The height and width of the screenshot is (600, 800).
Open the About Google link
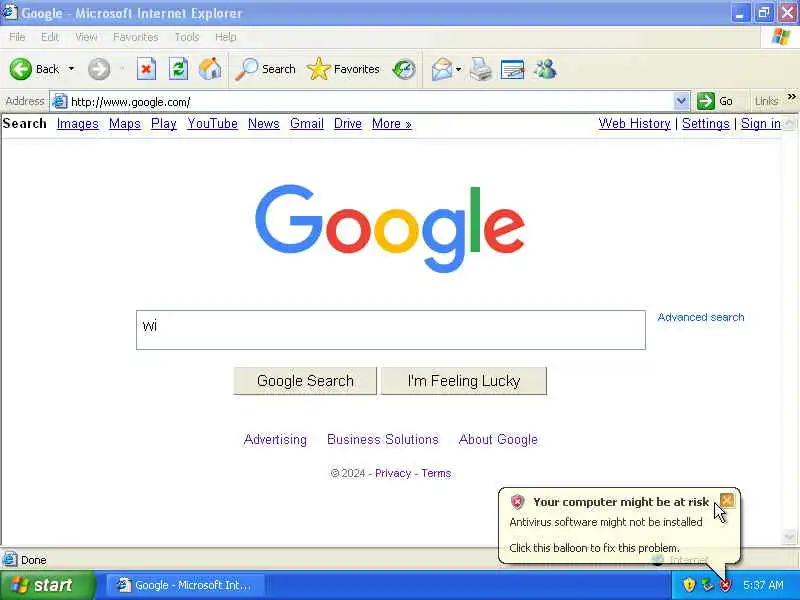point(498,439)
